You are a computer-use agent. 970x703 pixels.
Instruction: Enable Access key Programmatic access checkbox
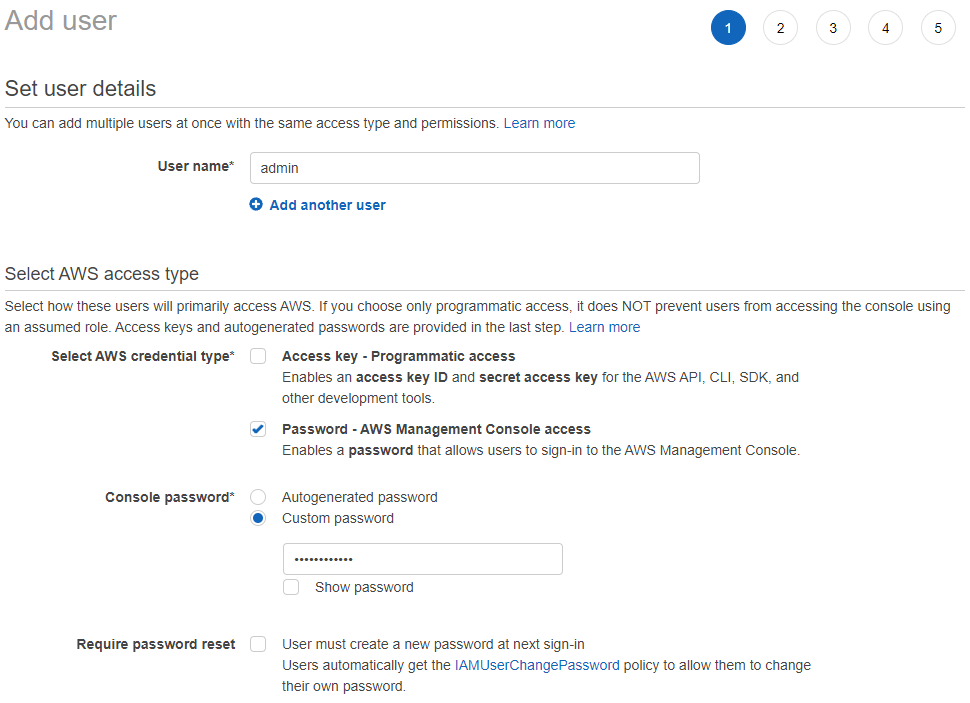click(258, 356)
